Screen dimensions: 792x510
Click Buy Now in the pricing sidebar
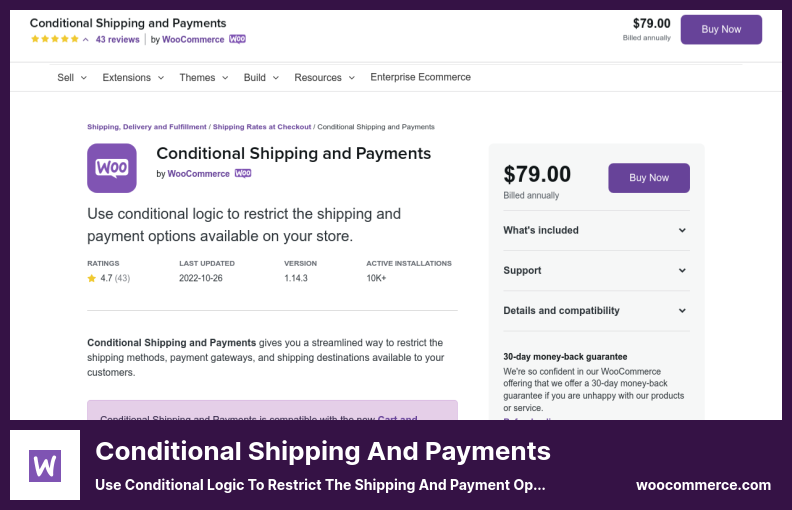pos(649,178)
